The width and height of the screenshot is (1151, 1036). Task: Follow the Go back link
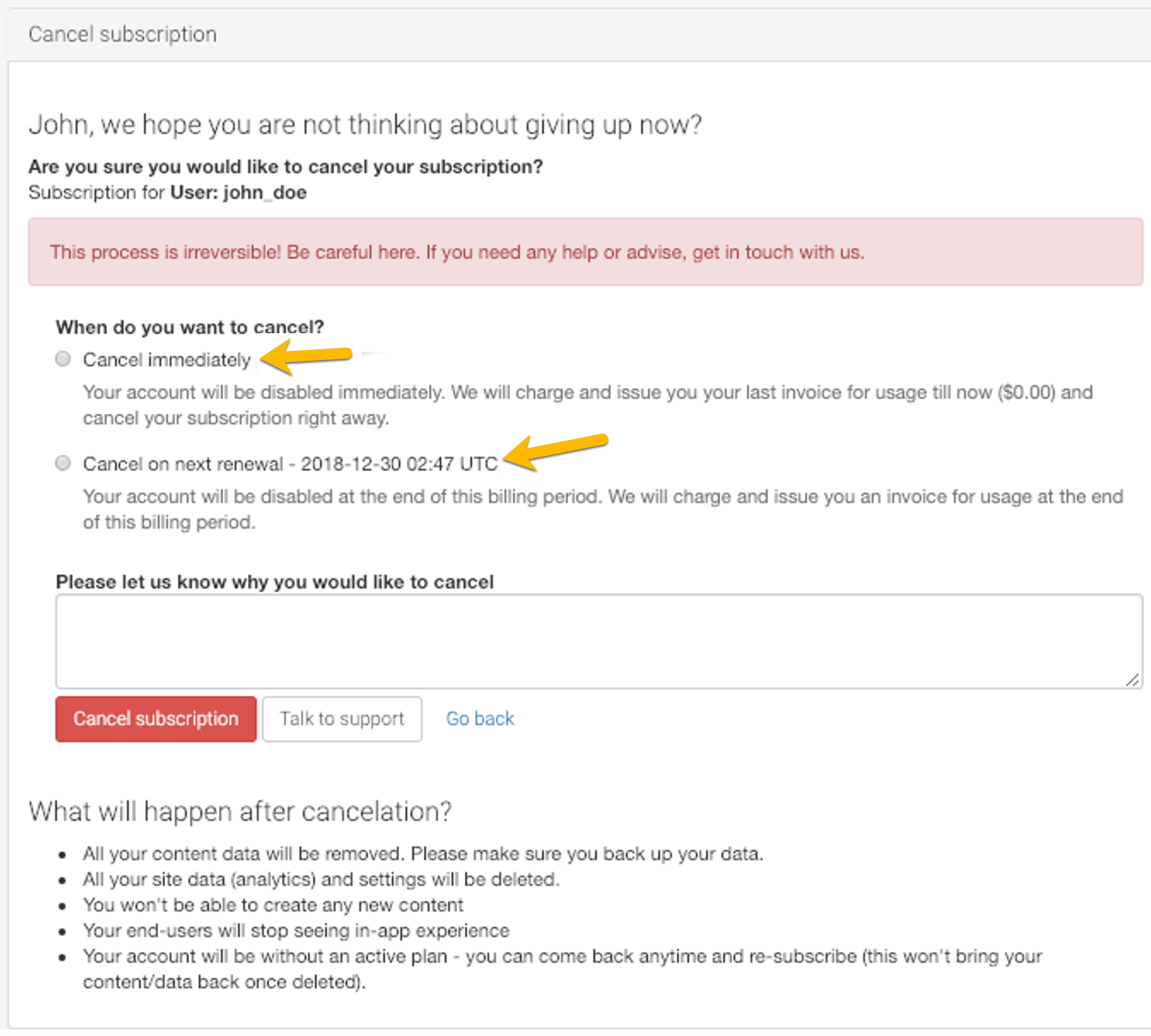point(480,719)
